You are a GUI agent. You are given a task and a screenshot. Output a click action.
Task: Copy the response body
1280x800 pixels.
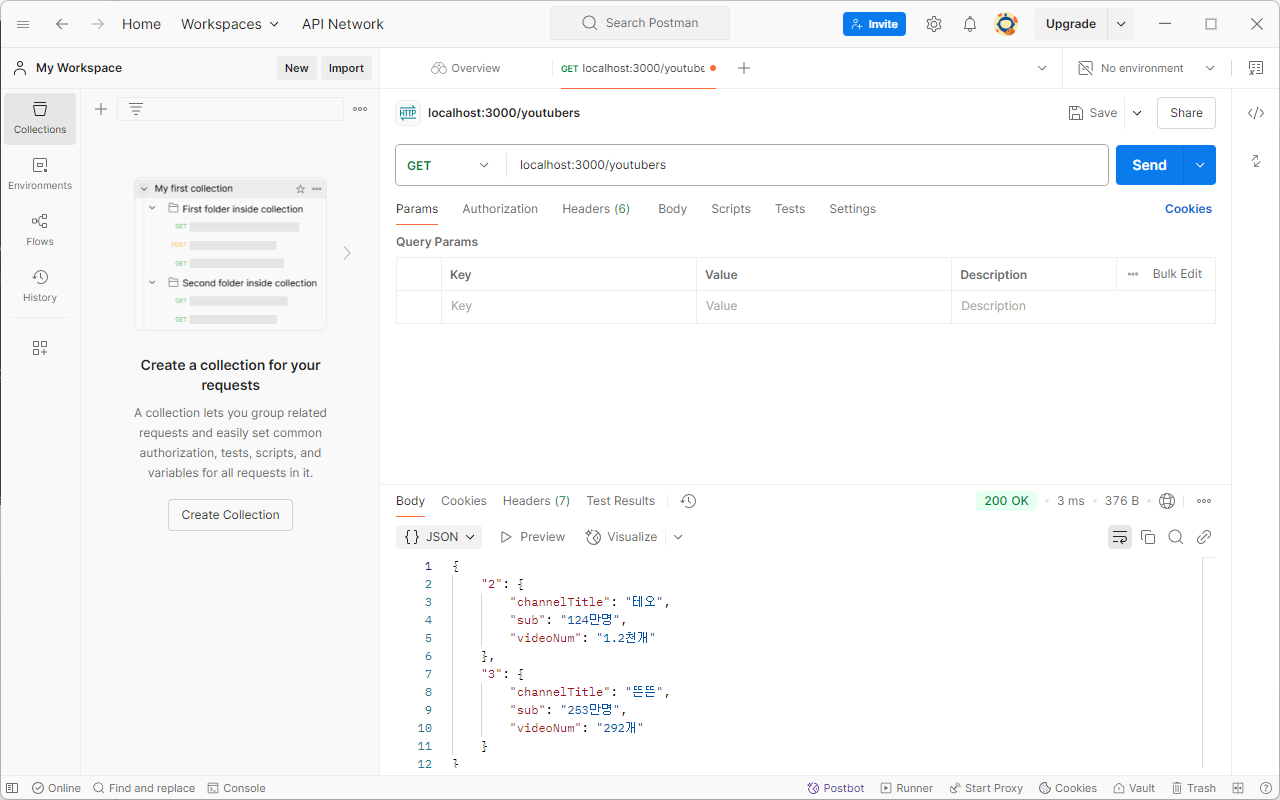click(1148, 537)
